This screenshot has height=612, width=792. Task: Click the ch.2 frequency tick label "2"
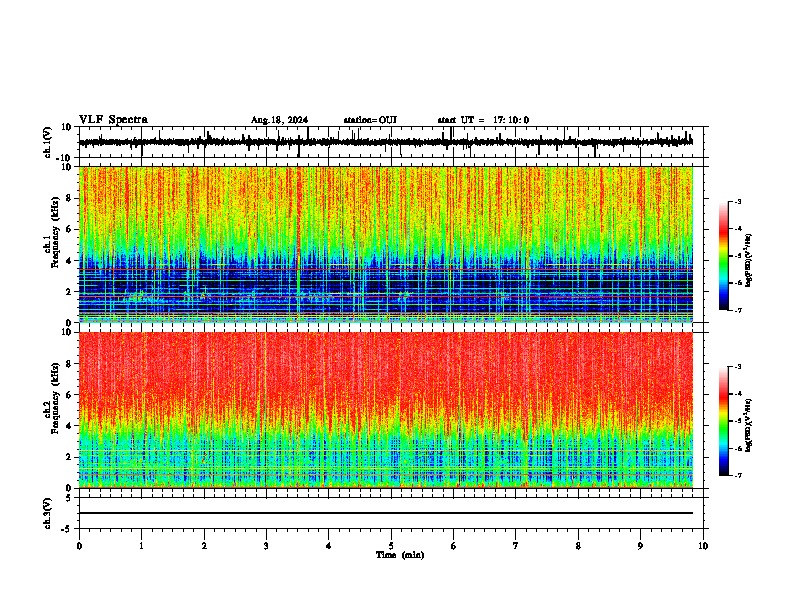[x=69, y=457]
